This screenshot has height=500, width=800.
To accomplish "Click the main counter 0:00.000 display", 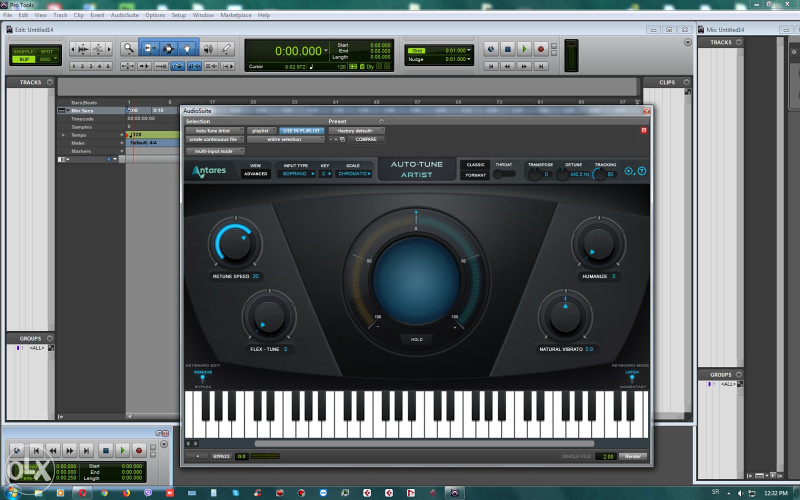I will [x=298, y=51].
